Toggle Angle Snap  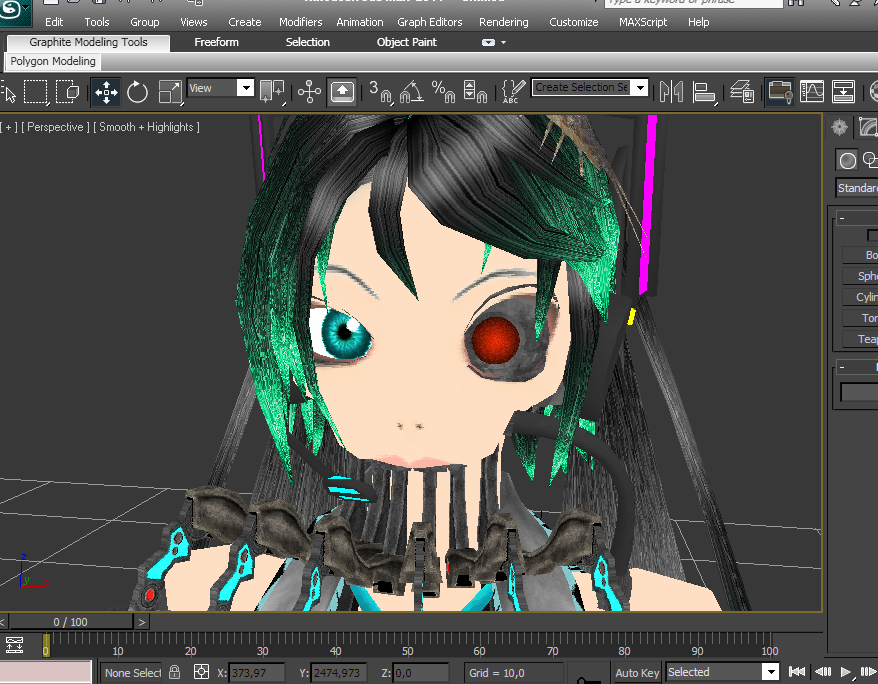tap(412, 92)
